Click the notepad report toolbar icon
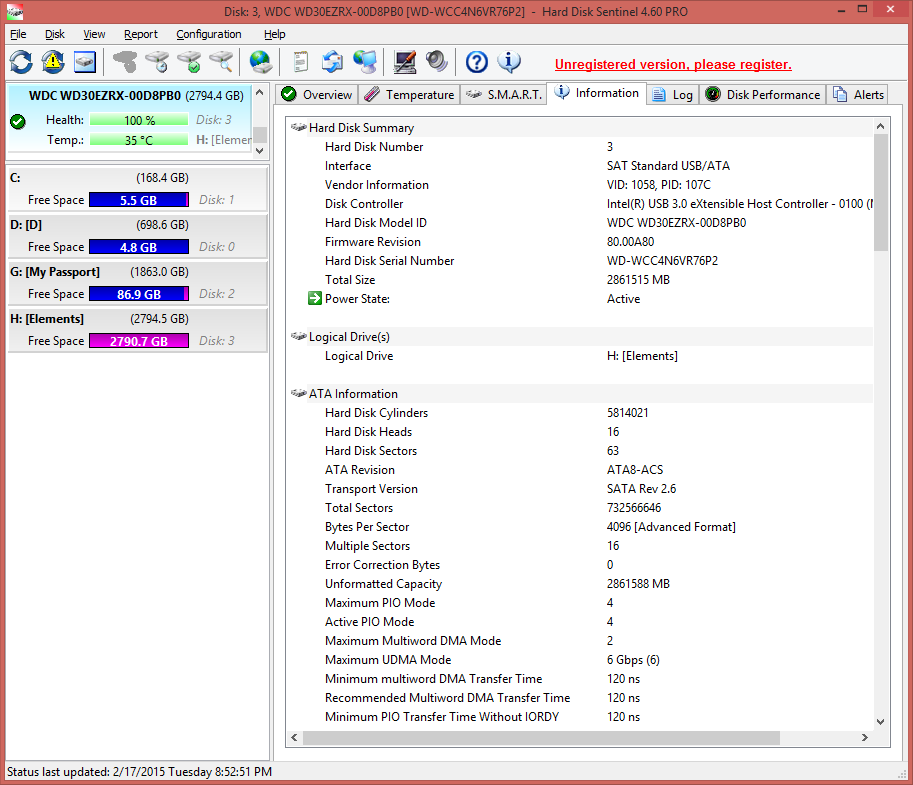913x785 pixels. tap(300, 62)
